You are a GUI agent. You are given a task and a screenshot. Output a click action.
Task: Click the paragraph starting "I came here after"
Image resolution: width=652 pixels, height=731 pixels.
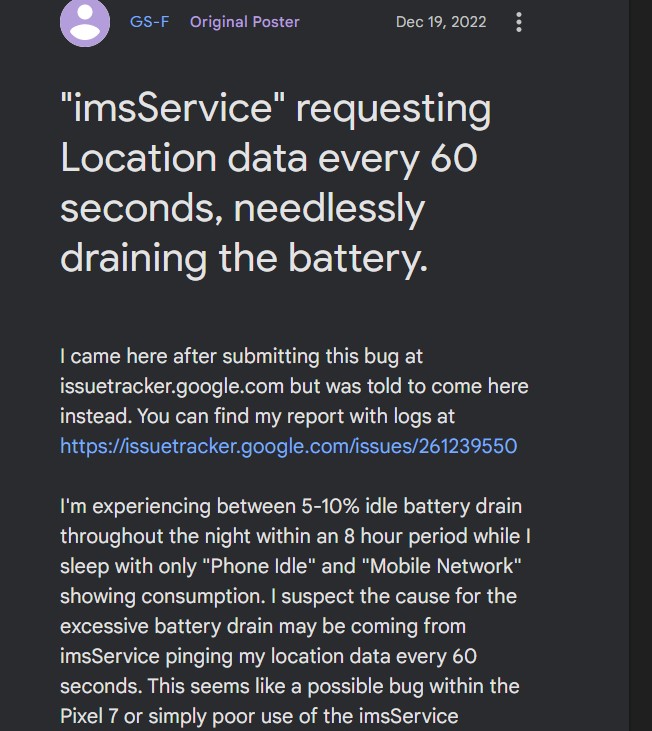coord(295,401)
